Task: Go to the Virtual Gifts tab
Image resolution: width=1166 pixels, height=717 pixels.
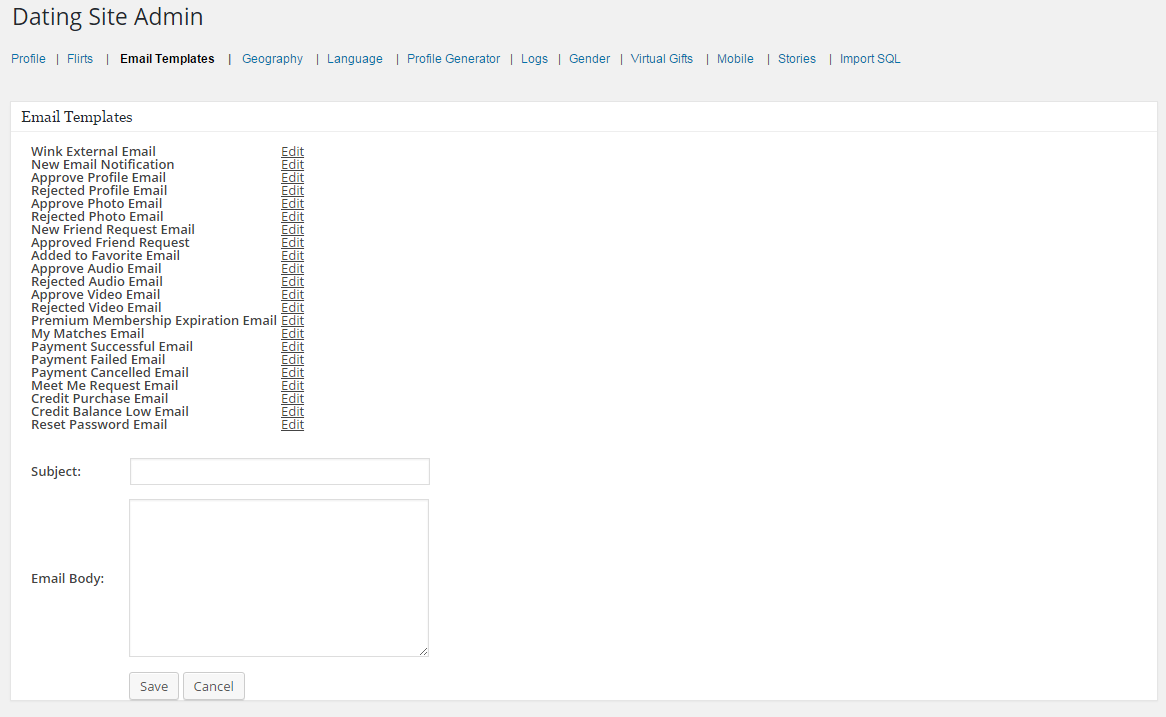Action: [661, 59]
